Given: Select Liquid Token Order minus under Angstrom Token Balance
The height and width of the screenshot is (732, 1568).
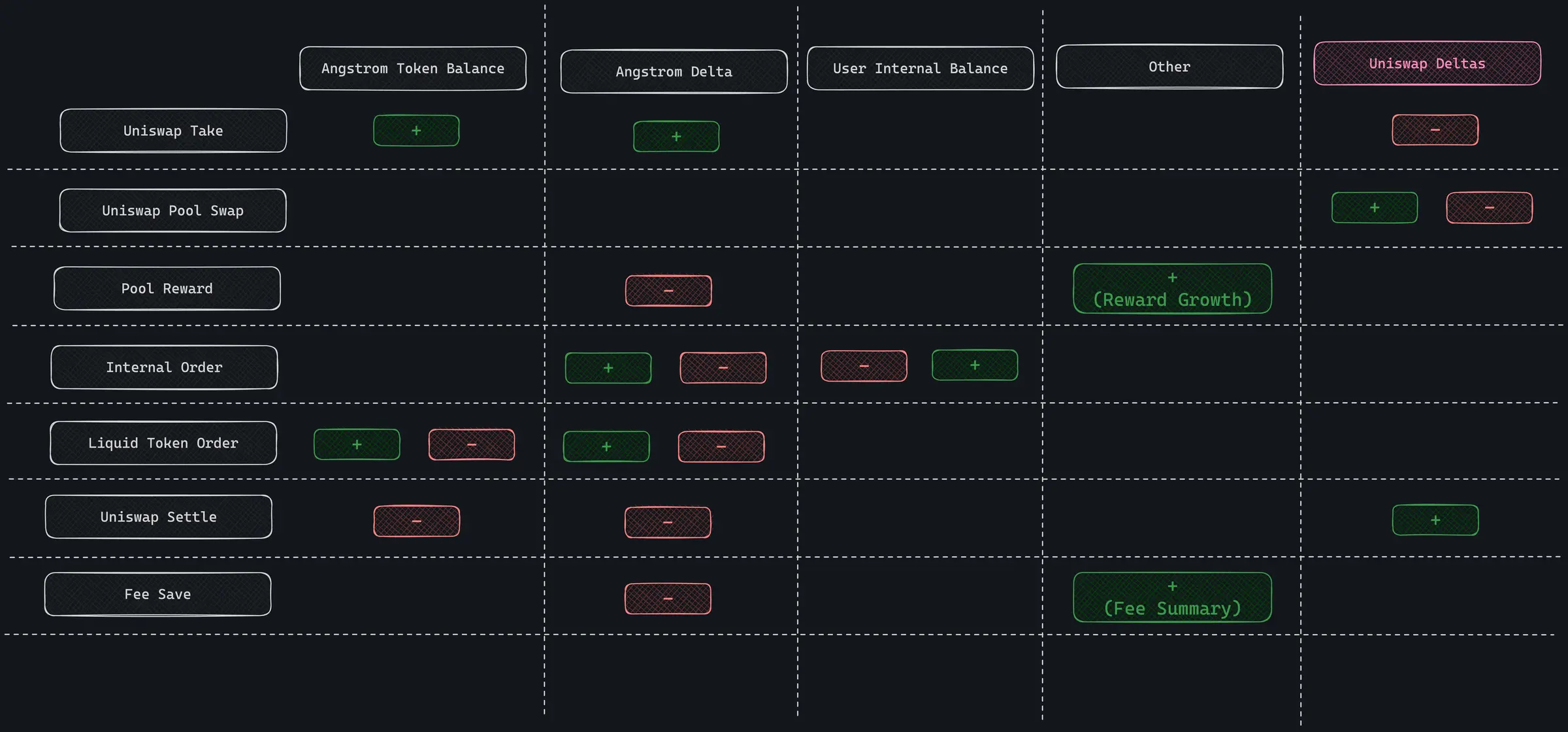Looking at the screenshot, I should pos(472,444).
